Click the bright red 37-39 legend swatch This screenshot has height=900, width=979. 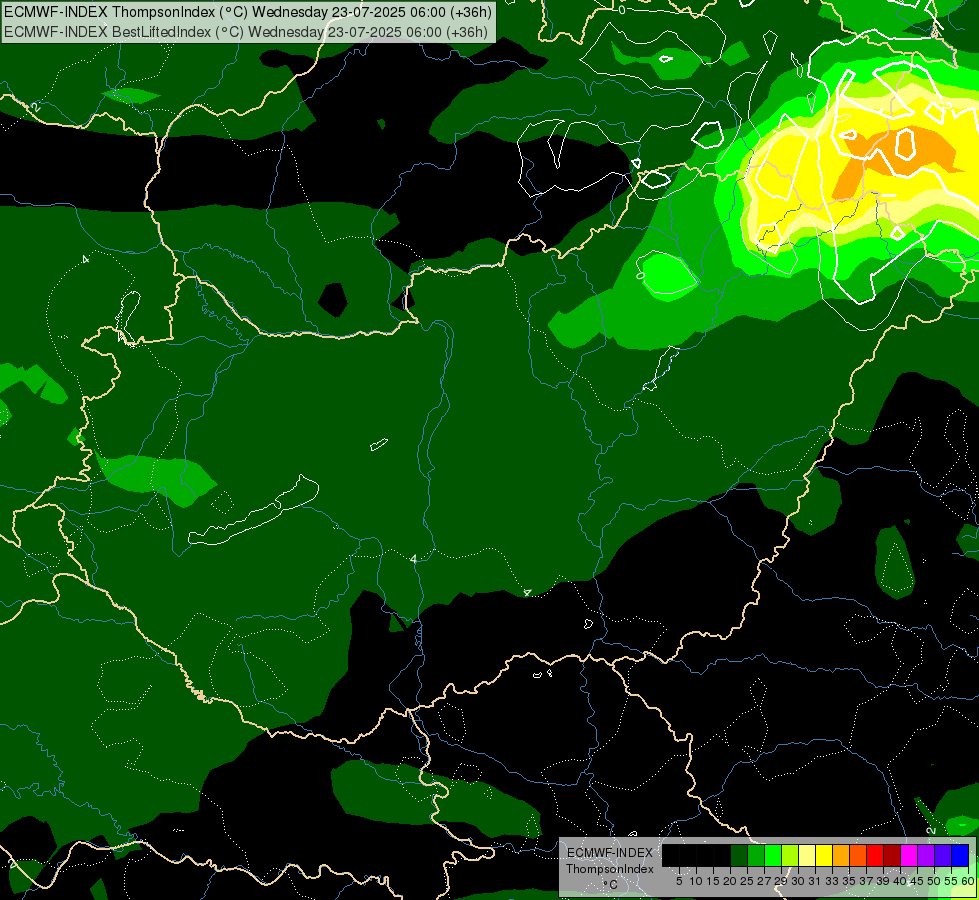875,855
